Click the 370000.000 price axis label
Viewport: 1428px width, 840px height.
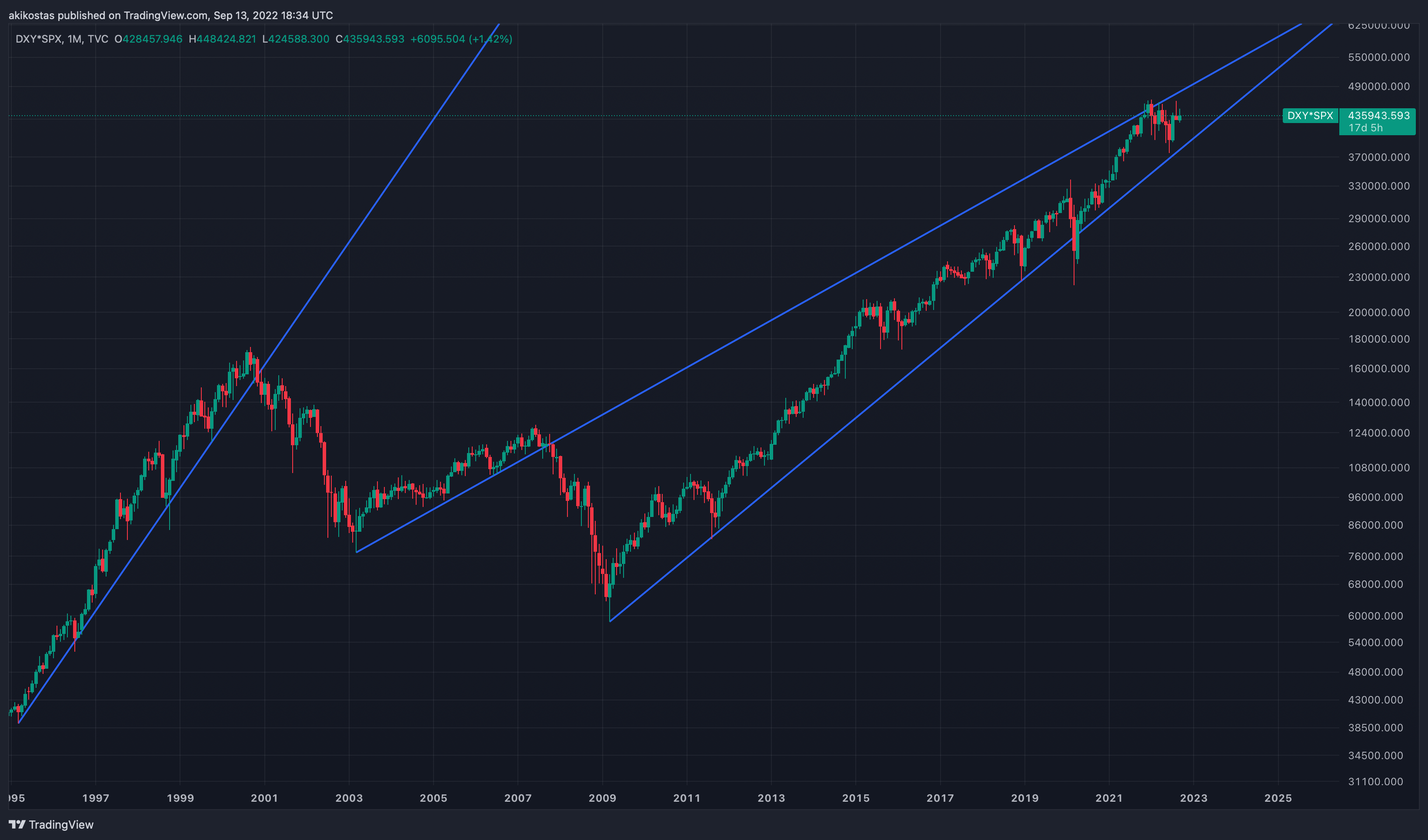coord(1379,157)
